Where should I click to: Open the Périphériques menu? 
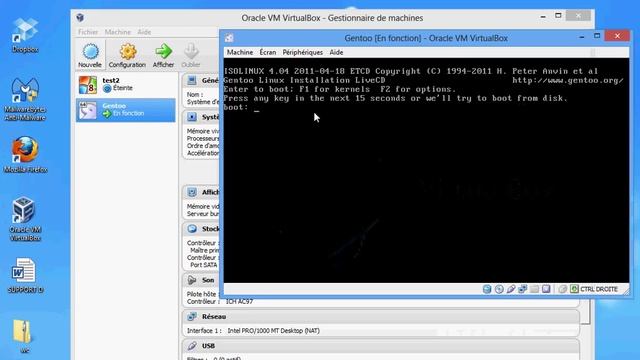(302, 52)
